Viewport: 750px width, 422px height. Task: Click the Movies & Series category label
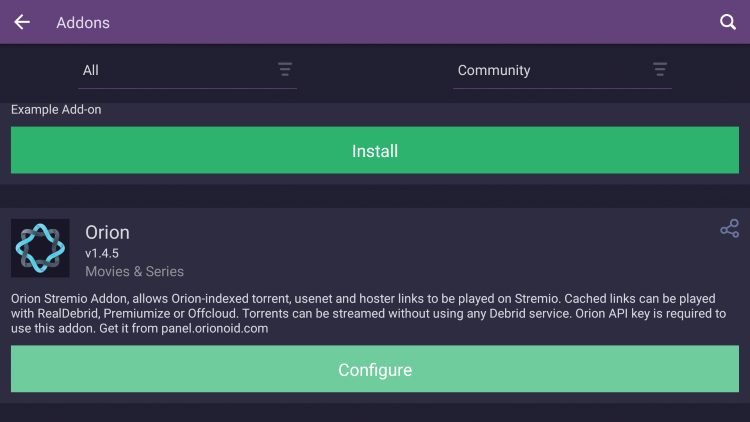tap(134, 271)
